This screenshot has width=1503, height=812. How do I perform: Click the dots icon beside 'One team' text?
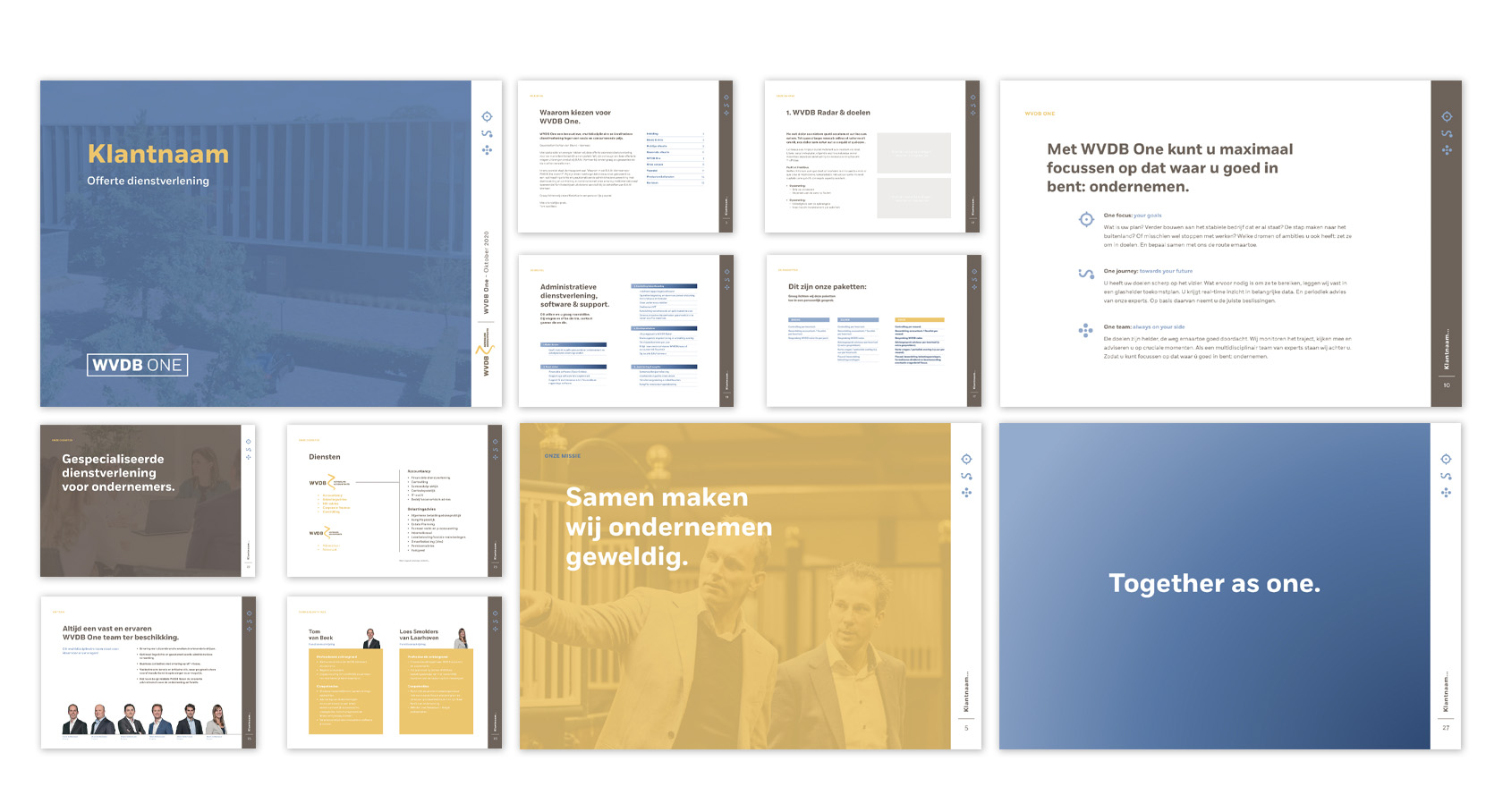[x=1086, y=330]
